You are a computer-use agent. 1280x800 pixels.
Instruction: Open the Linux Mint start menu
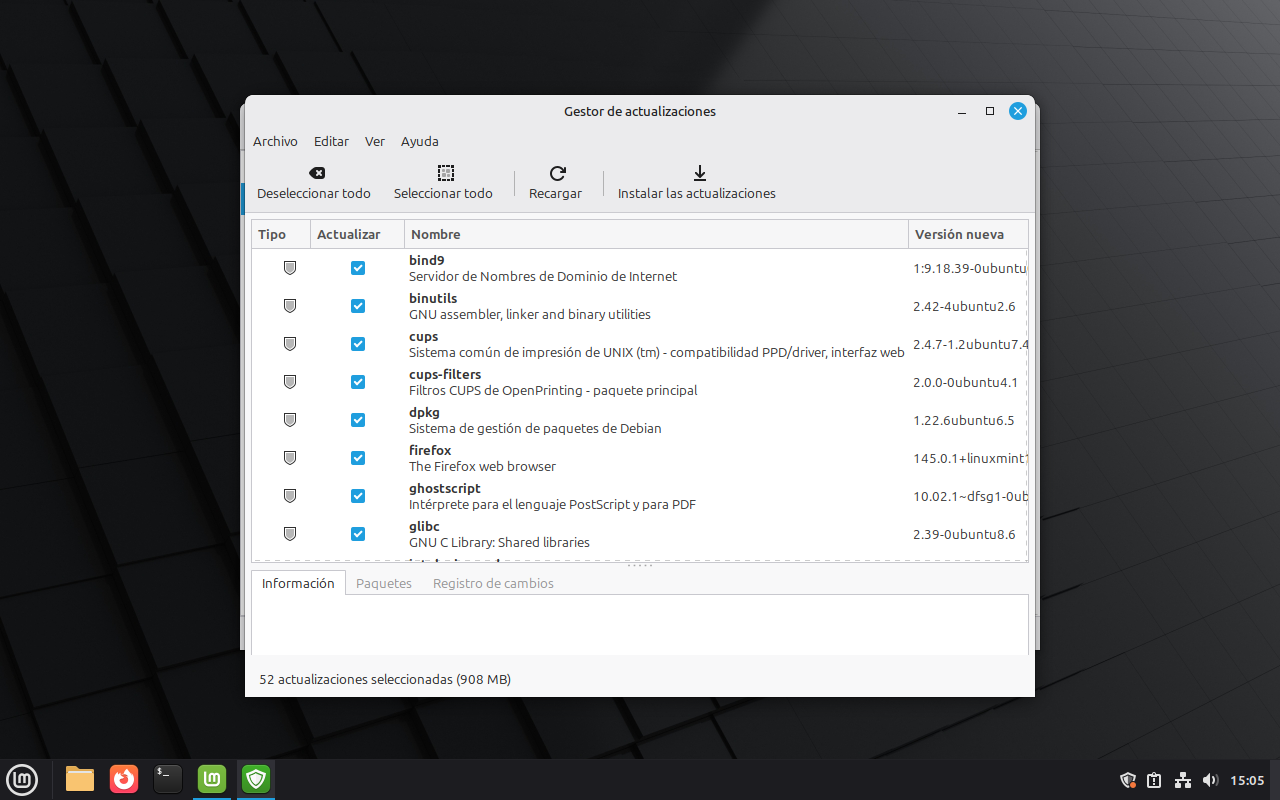(x=22, y=778)
